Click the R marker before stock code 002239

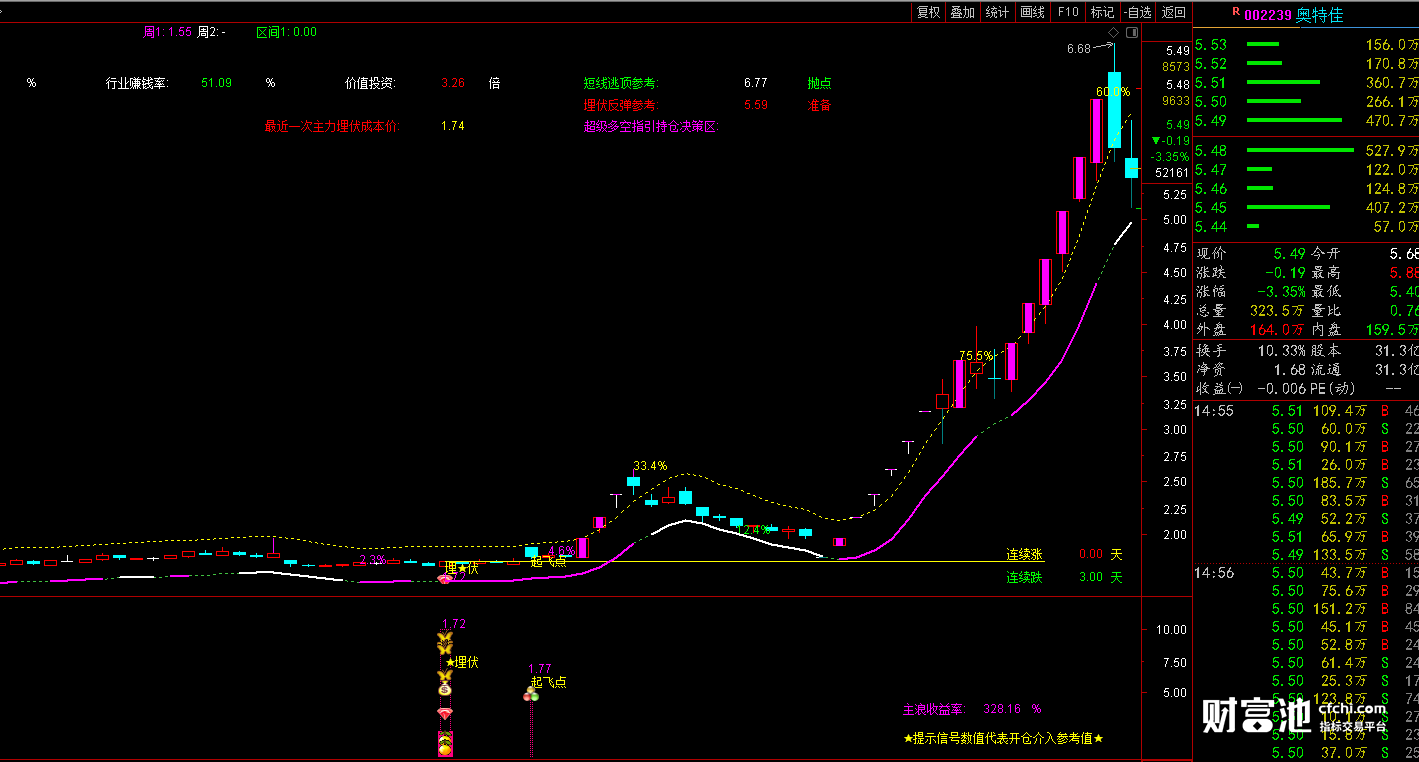(1236, 12)
